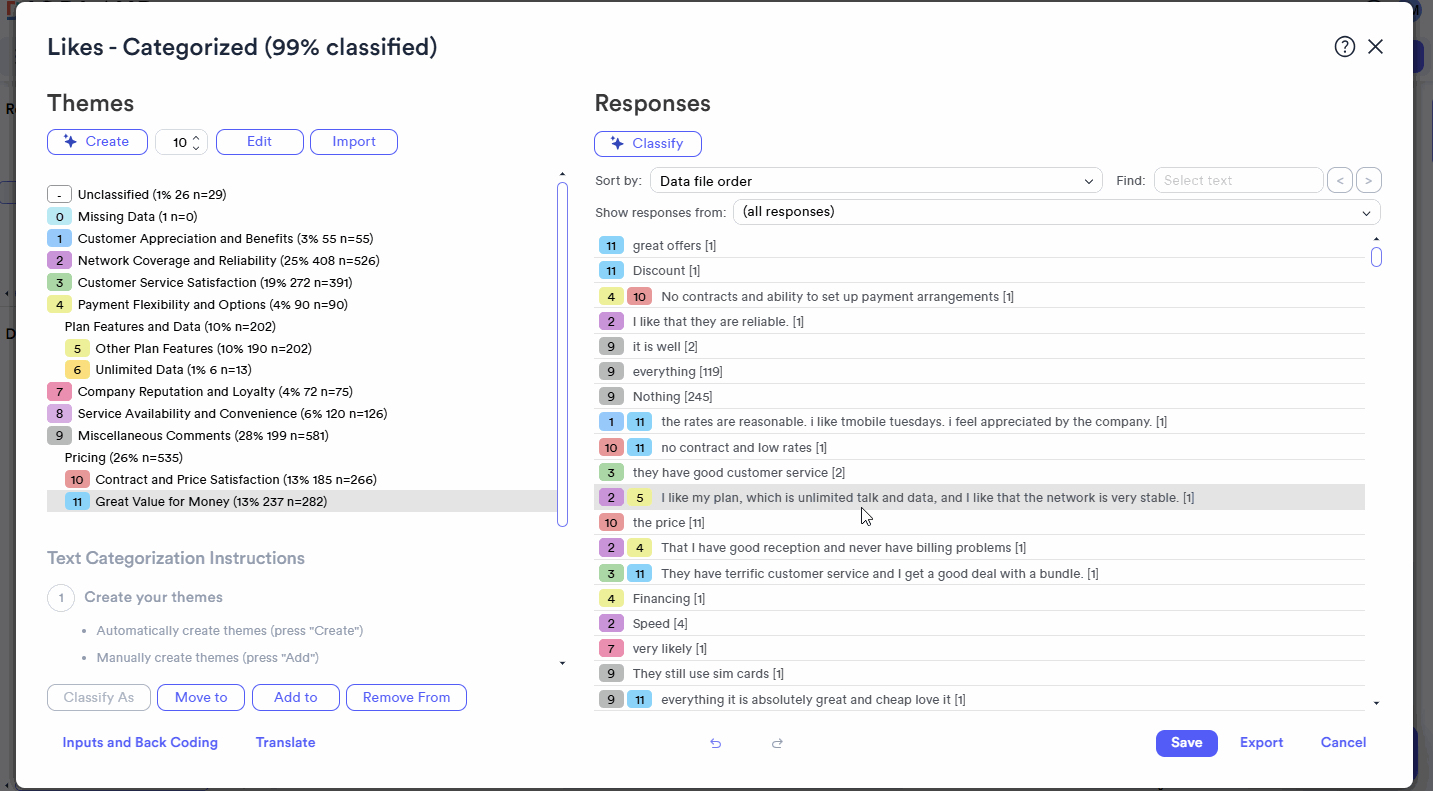Click the redo arrow icon
Screen dimensions: 1433x791
point(777,743)
